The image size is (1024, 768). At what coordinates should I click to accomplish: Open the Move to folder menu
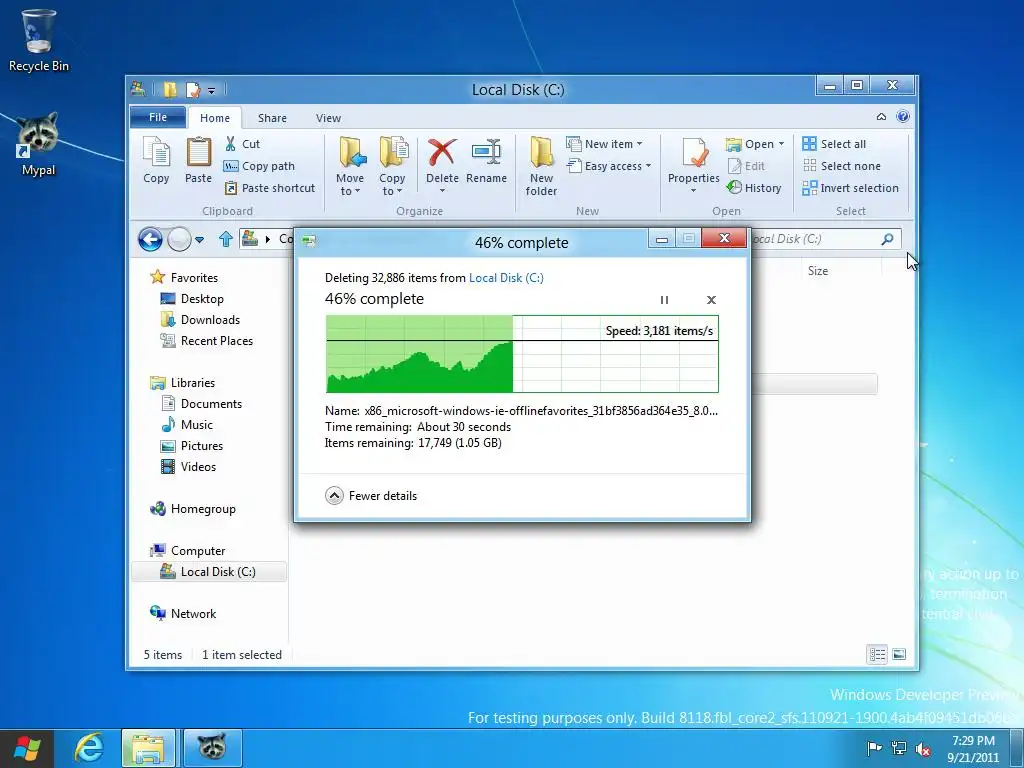pyautogui.click(x=351, y=166)
